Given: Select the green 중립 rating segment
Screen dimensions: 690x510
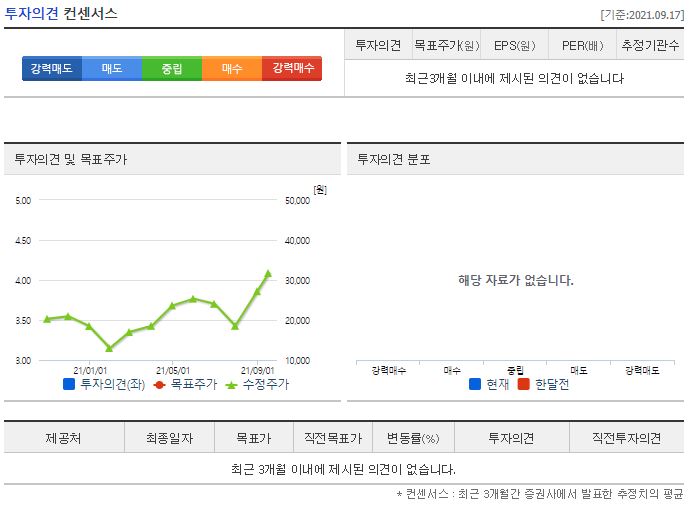Looking at the screenshot, I should point(172,68).
